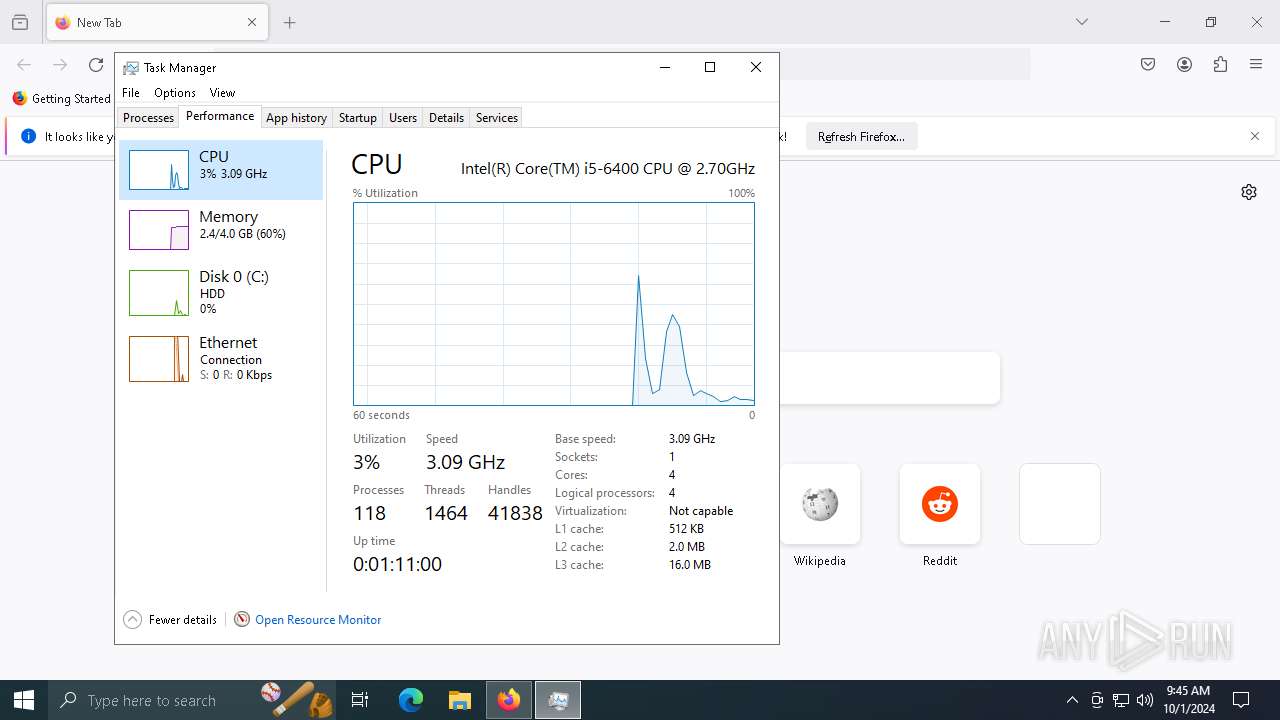Screen dimensions: 1280x720
Task: Click the Task Manager title bar icon
Action: [131, 68]
